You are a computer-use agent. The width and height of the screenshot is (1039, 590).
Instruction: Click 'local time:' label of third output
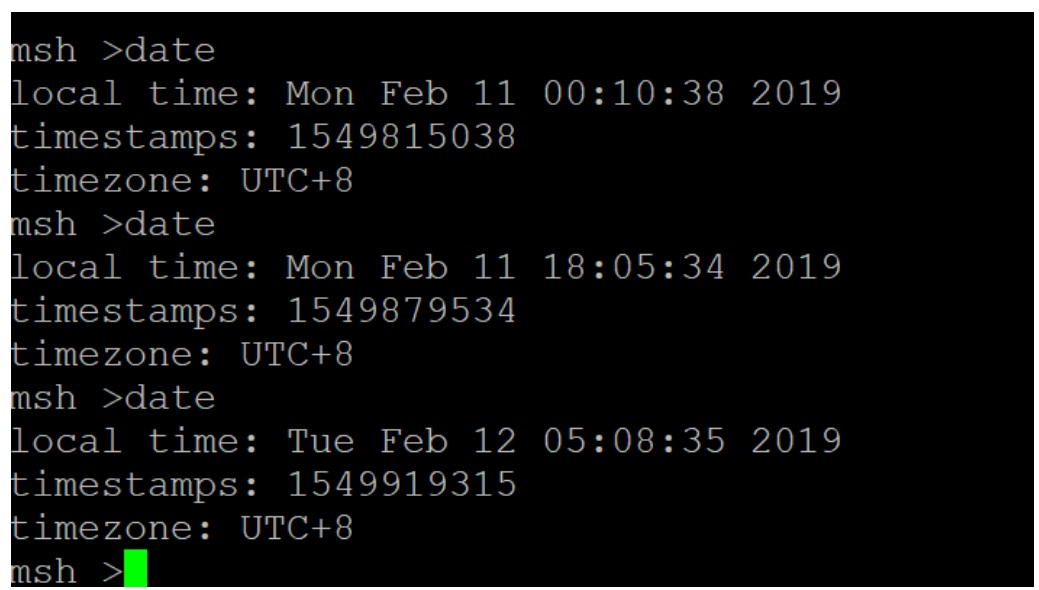point(135,442)
